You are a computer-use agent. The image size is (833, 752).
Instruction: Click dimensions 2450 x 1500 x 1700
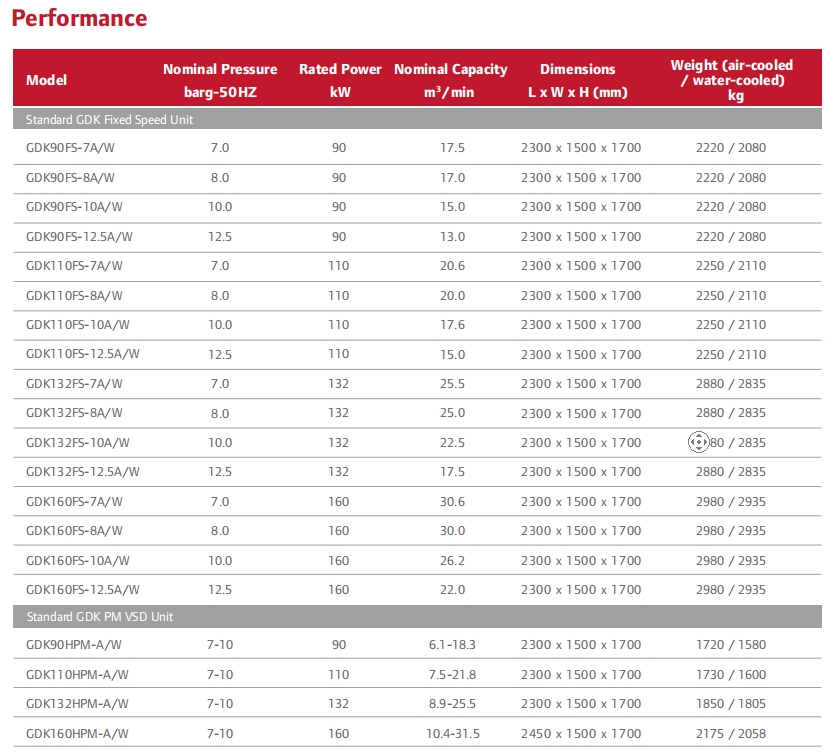point(581,733)
